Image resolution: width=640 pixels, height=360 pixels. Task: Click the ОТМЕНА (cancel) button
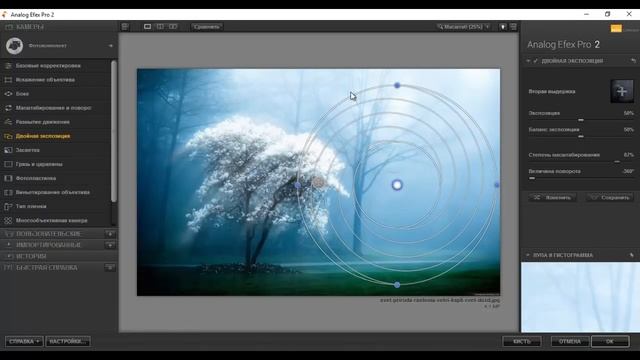click(x=570, y=341)
